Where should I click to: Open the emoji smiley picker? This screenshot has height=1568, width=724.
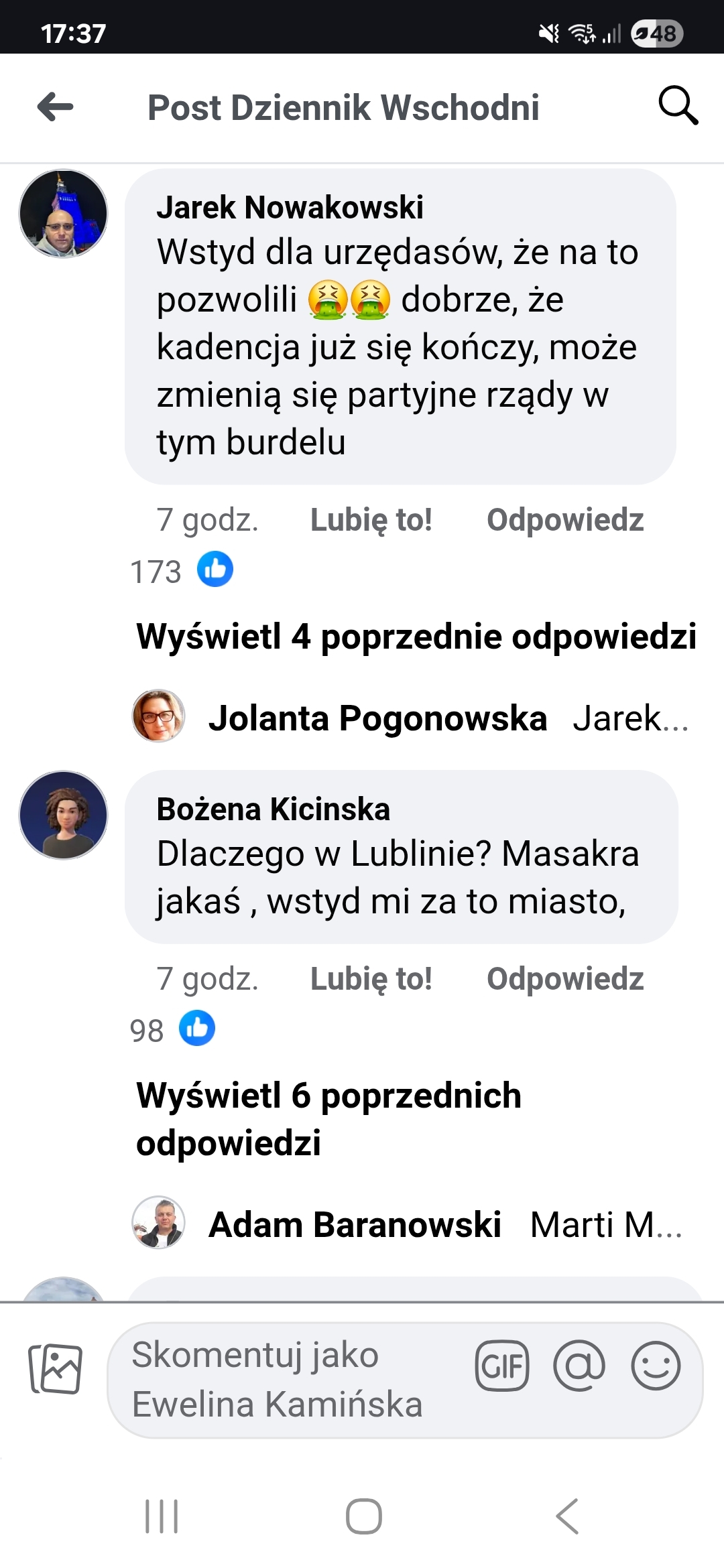[656, 1366]
